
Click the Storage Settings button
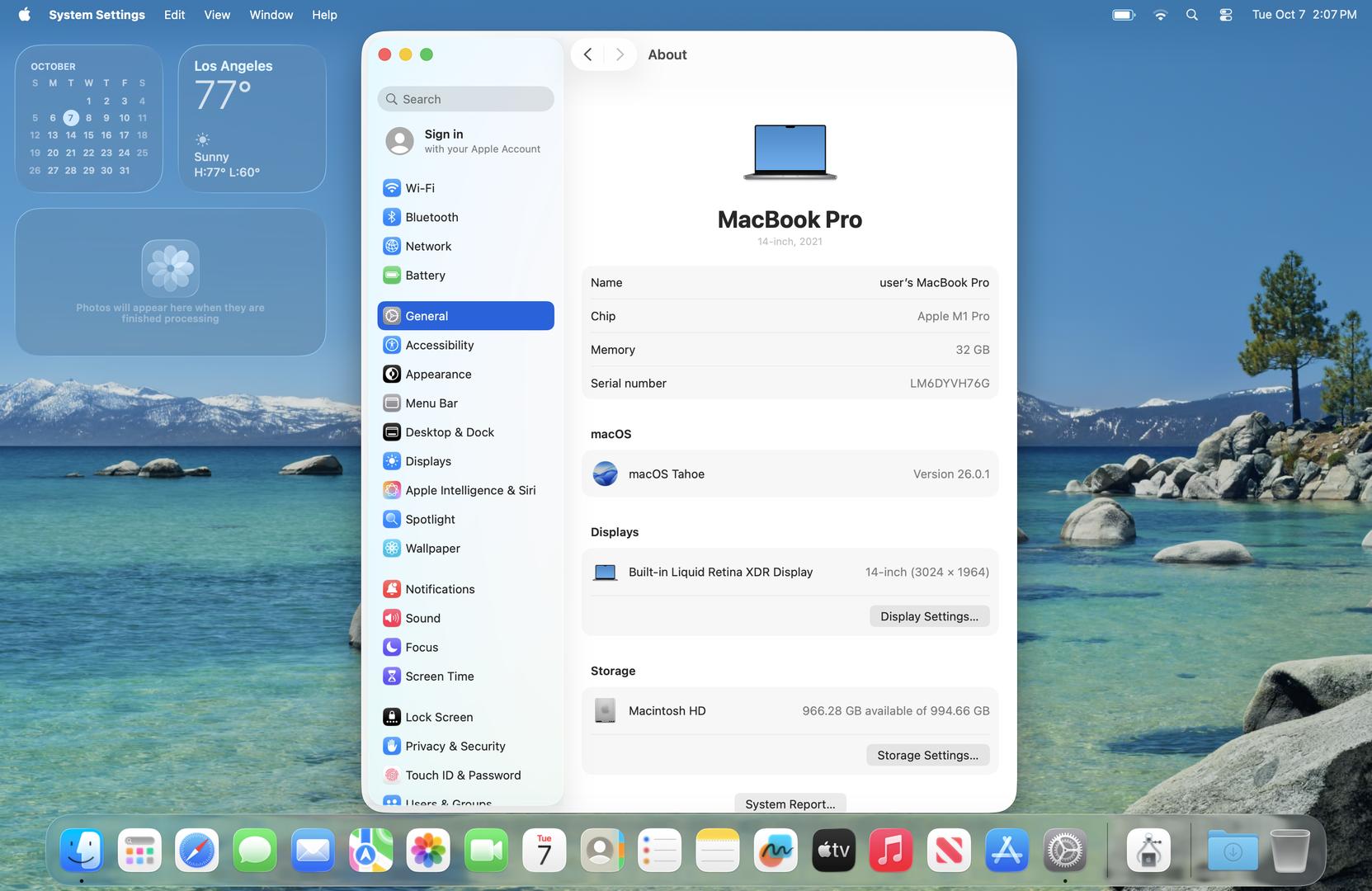pos(927,755)
